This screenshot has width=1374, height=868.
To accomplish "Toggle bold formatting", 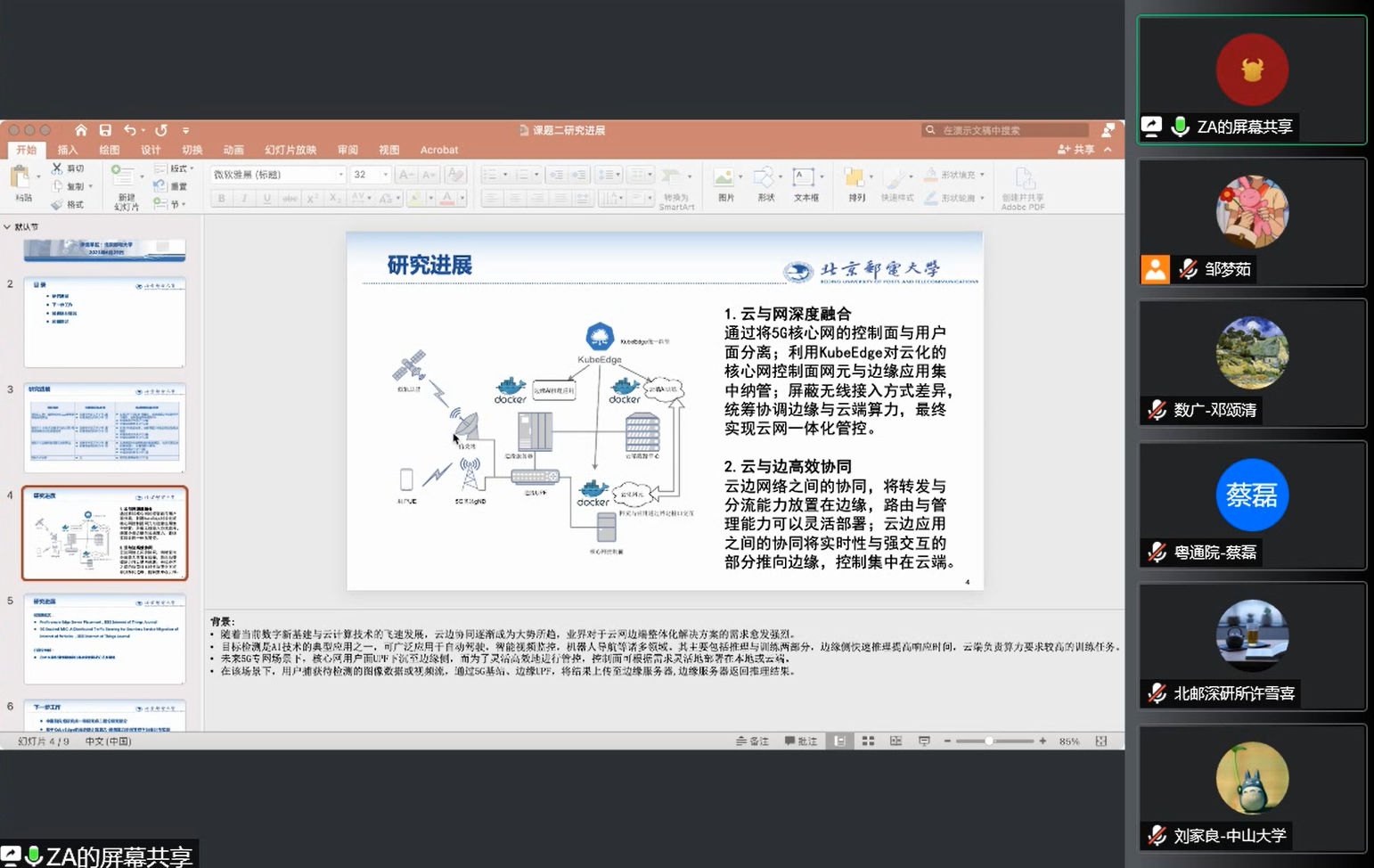I will click(x=221, y=198).
